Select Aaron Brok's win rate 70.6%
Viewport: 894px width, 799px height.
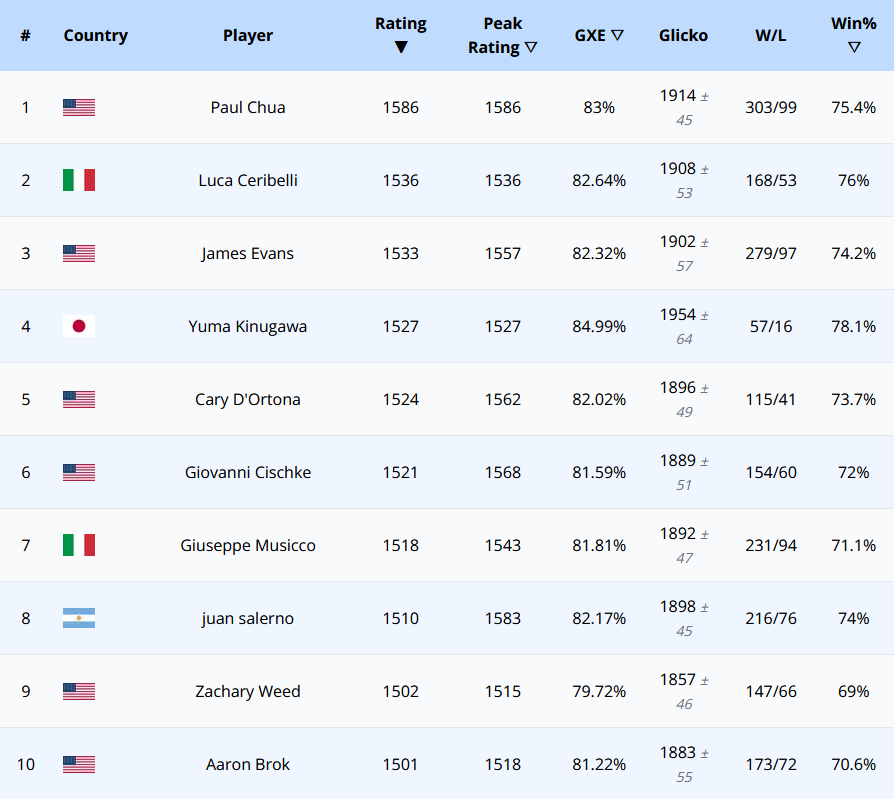point(853,764)
